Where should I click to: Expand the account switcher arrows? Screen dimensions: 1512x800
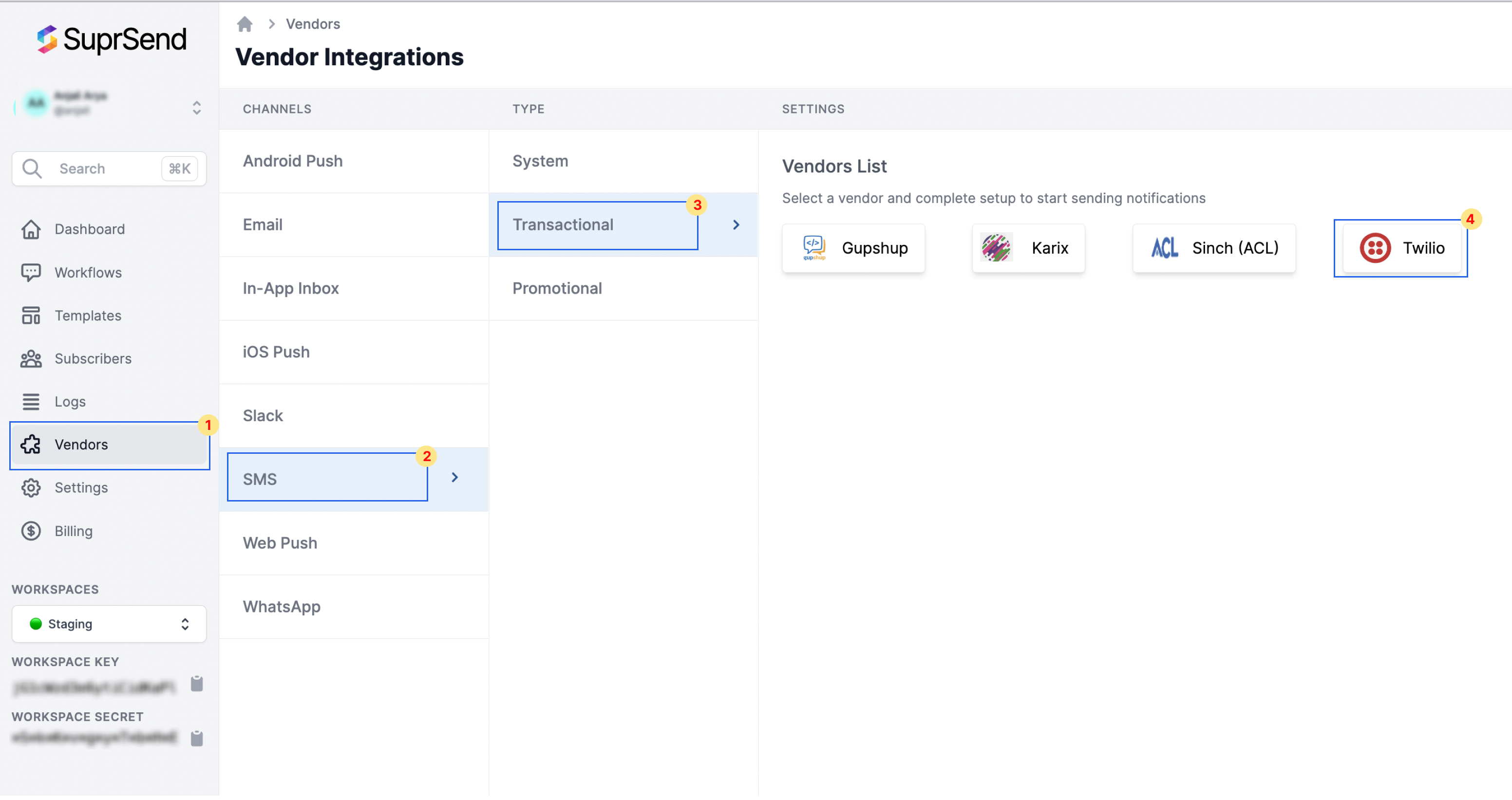[x=197, y=108]
